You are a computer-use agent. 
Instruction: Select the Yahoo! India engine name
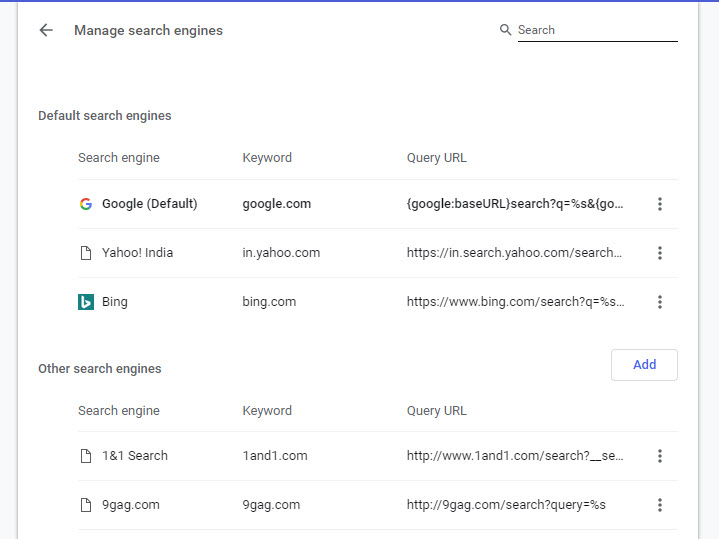coord(138,253)
